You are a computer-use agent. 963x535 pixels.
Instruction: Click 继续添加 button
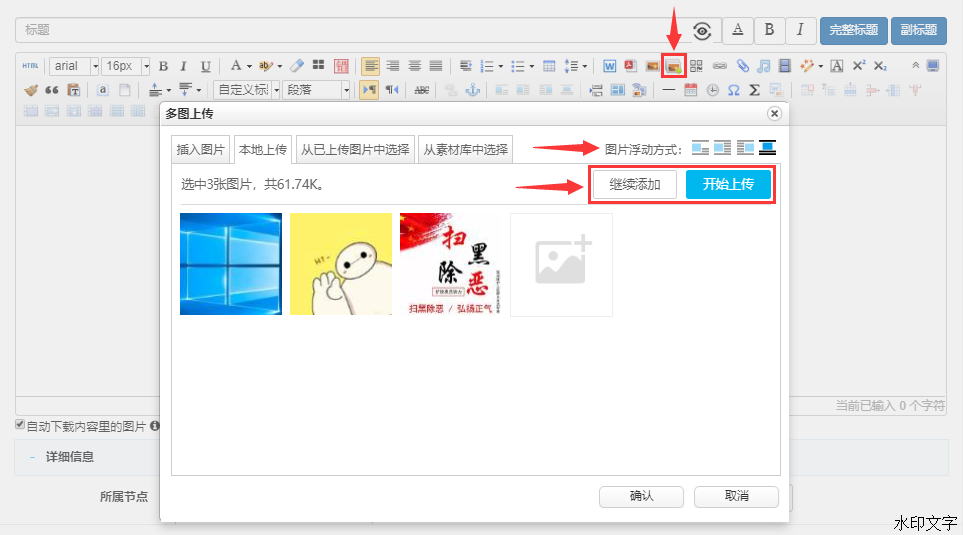635,184
